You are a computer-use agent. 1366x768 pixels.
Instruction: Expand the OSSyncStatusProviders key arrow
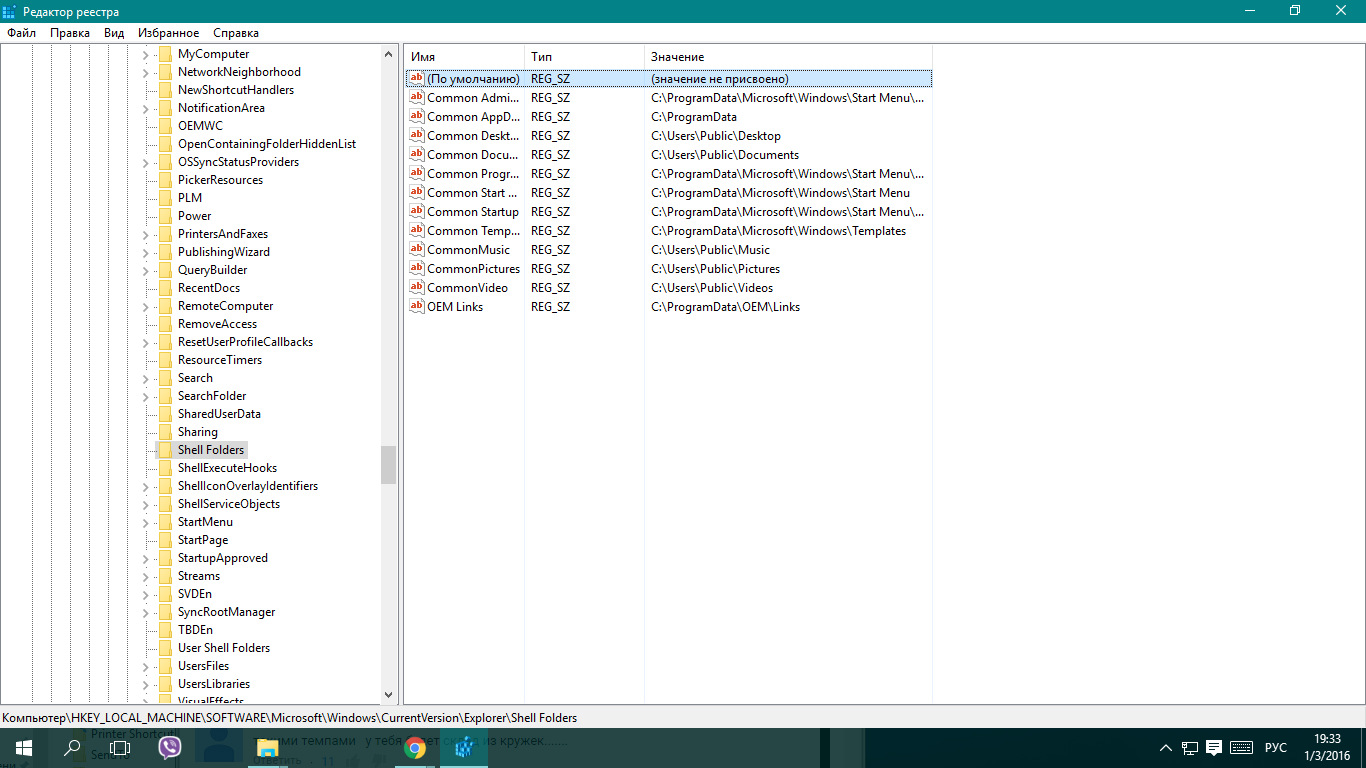point(145,162)
